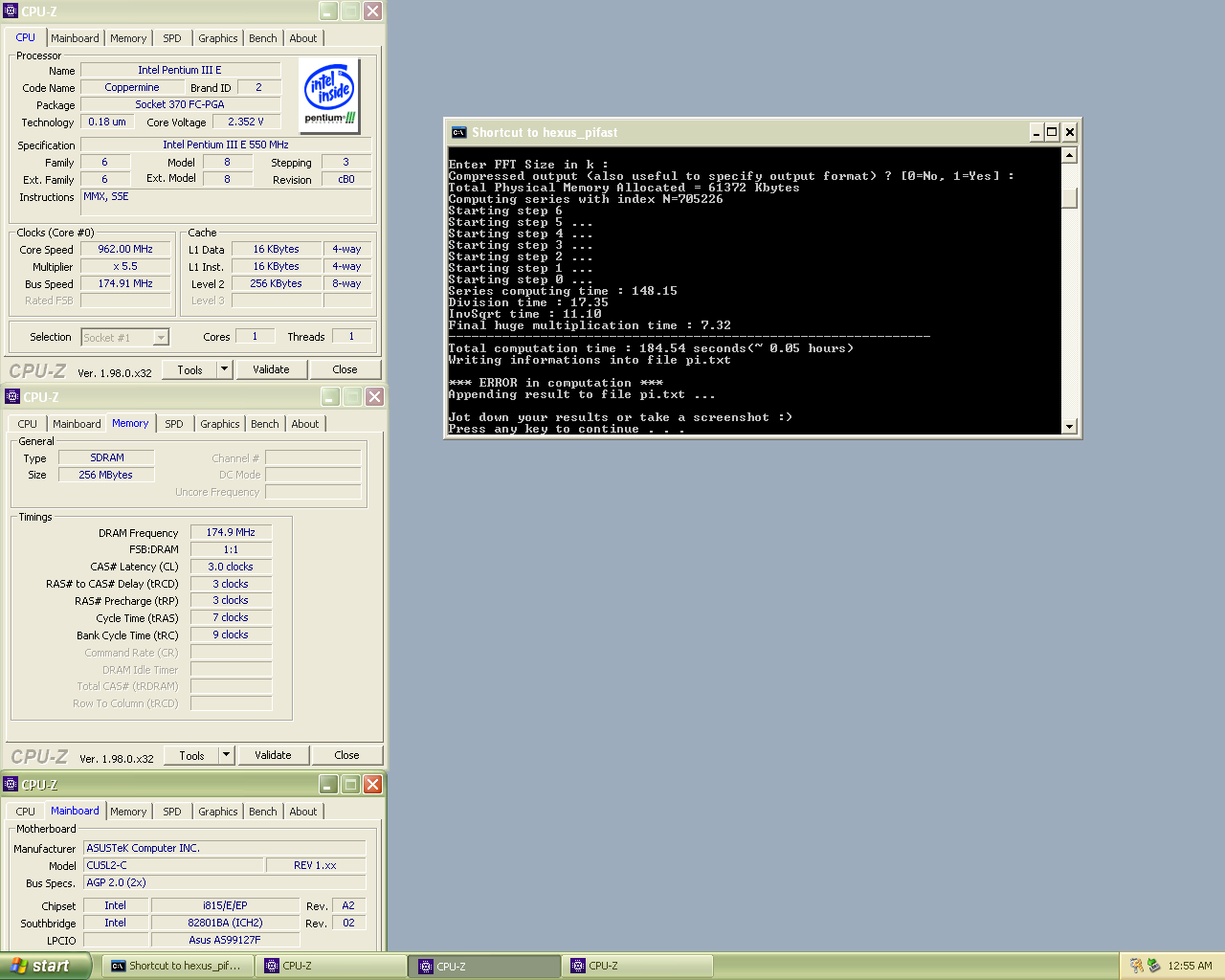Open Mainboard tab in top CPU-Z window
Viewport: 1225px width, 980px height.
point(75,38)
